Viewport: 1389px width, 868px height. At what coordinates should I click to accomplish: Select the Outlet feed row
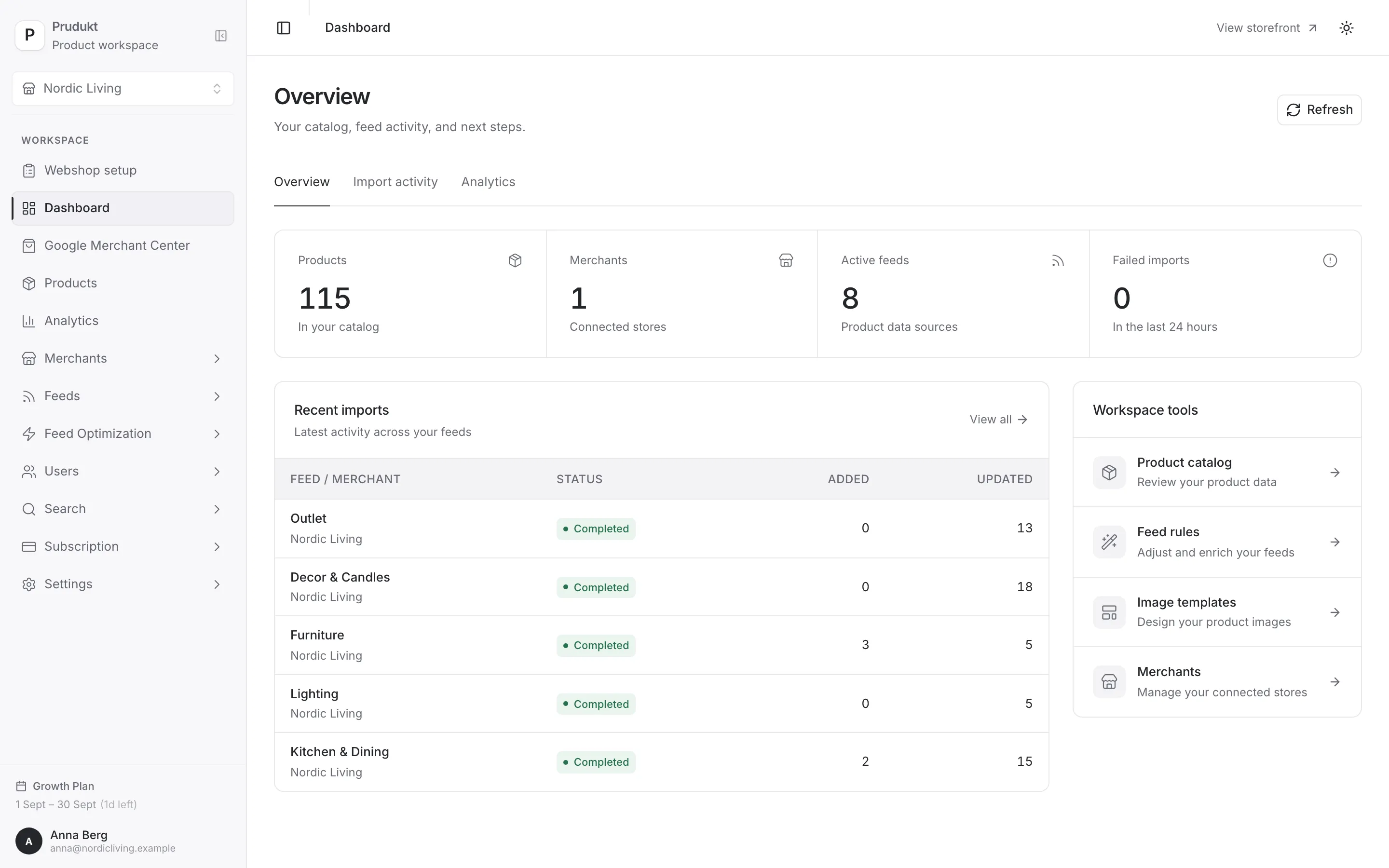pyautogui.click(x=661, y=528)
